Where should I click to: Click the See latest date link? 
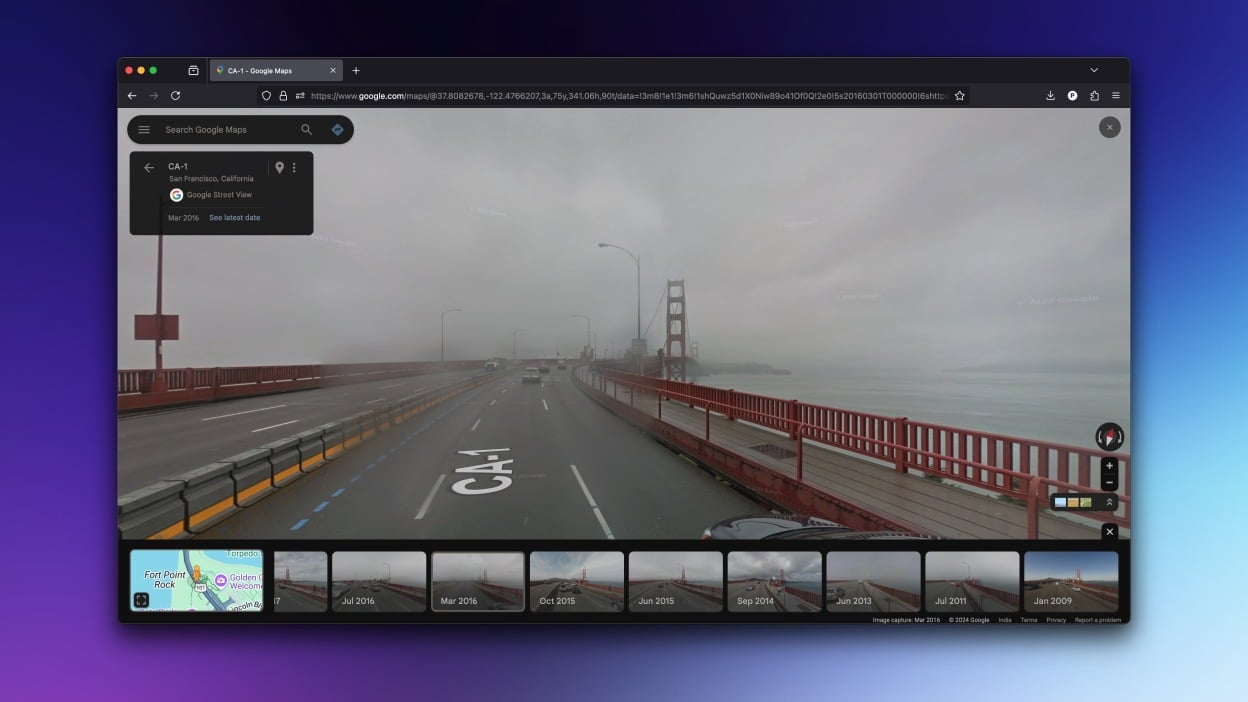pyautogui.click(x=234, y=218)
